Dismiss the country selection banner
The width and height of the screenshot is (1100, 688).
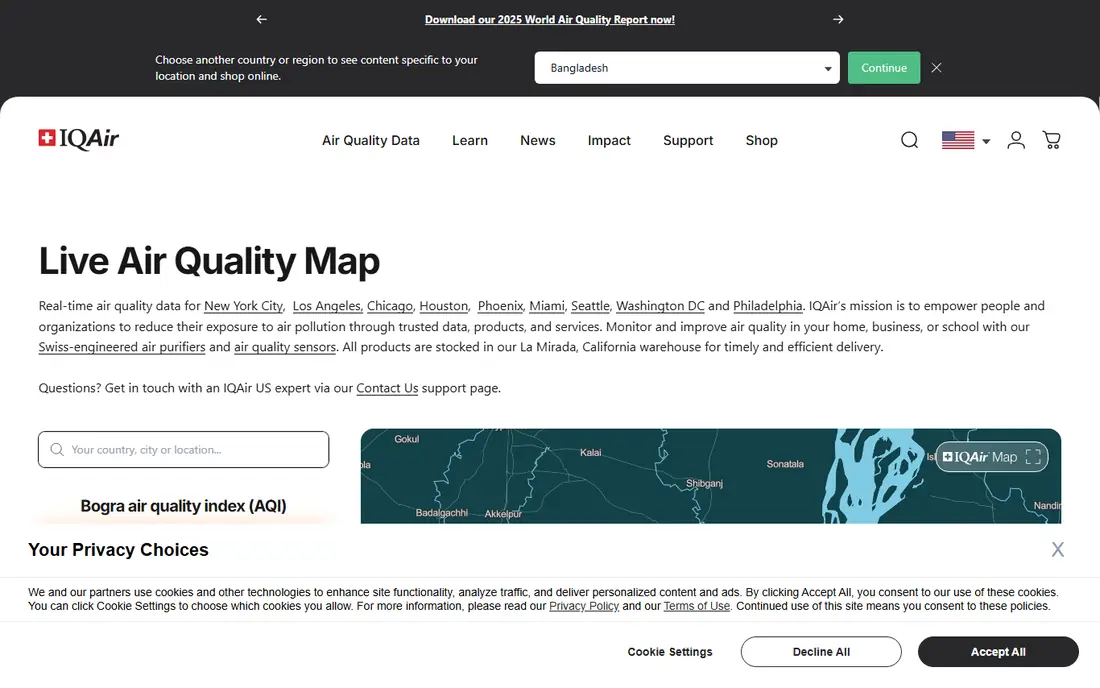[937, 68]
